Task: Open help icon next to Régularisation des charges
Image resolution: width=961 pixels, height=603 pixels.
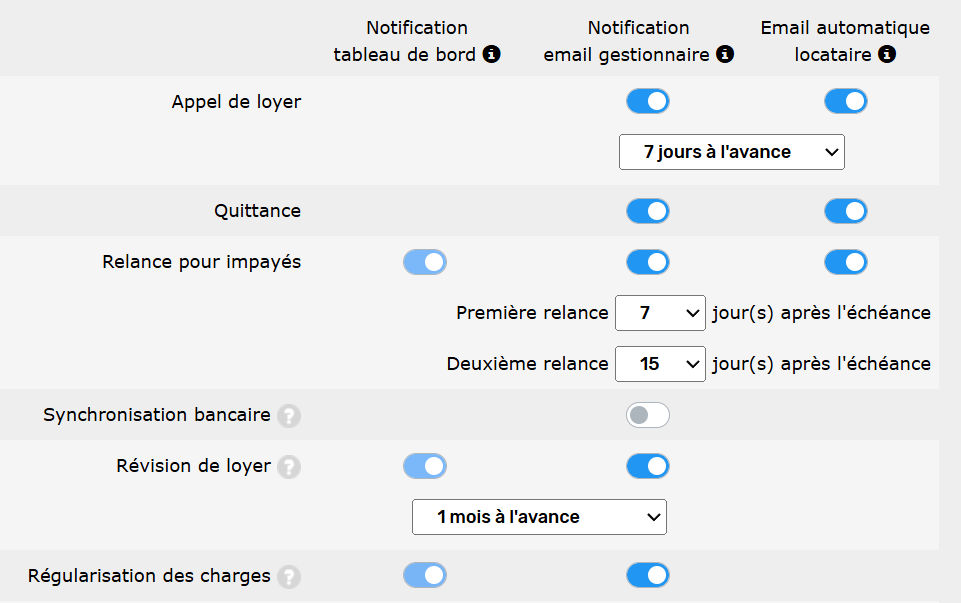Action: (x=289, y=576)
